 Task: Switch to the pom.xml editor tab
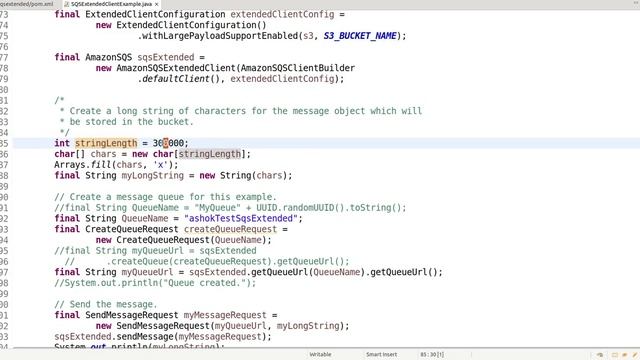[x=27, y=4]
